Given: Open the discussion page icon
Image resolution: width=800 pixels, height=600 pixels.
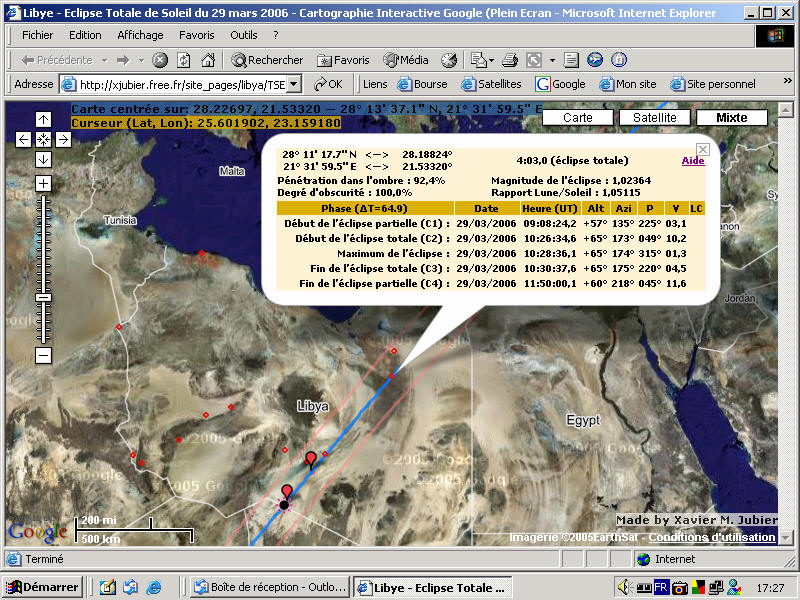Looking at the screenshot, I should 571,60.
